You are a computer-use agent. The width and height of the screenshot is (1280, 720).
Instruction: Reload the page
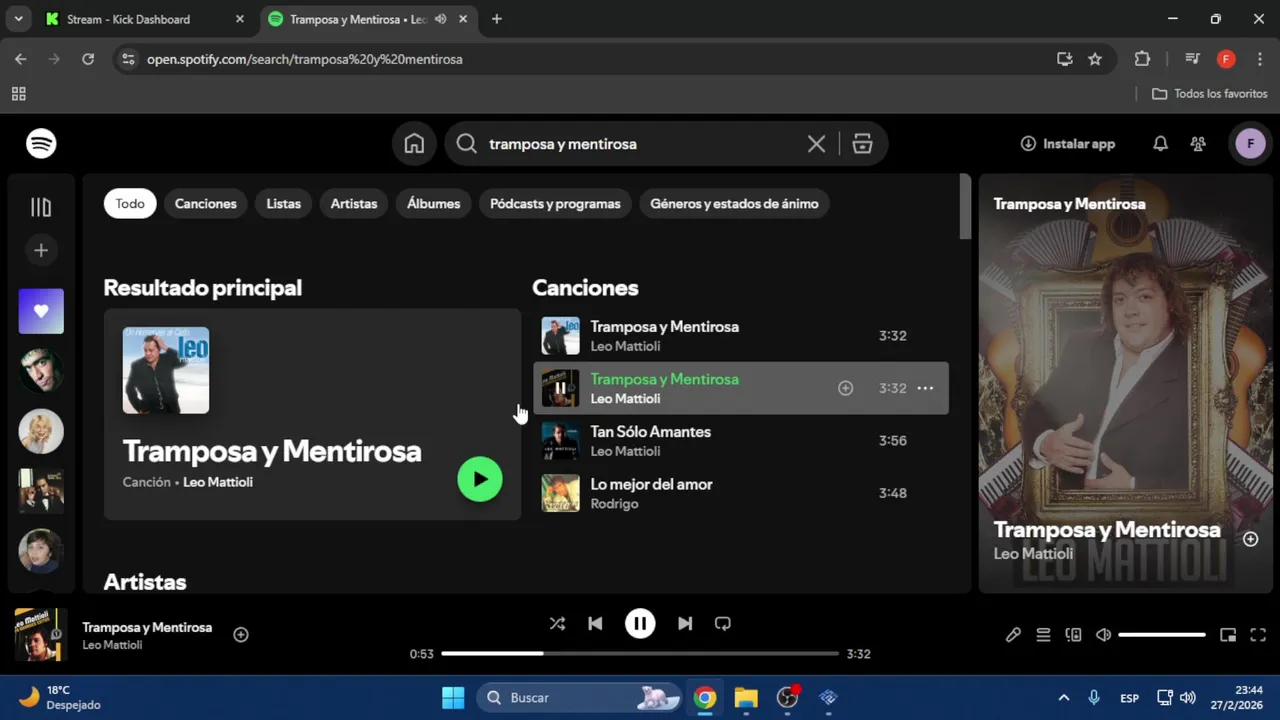pos(88,59)
